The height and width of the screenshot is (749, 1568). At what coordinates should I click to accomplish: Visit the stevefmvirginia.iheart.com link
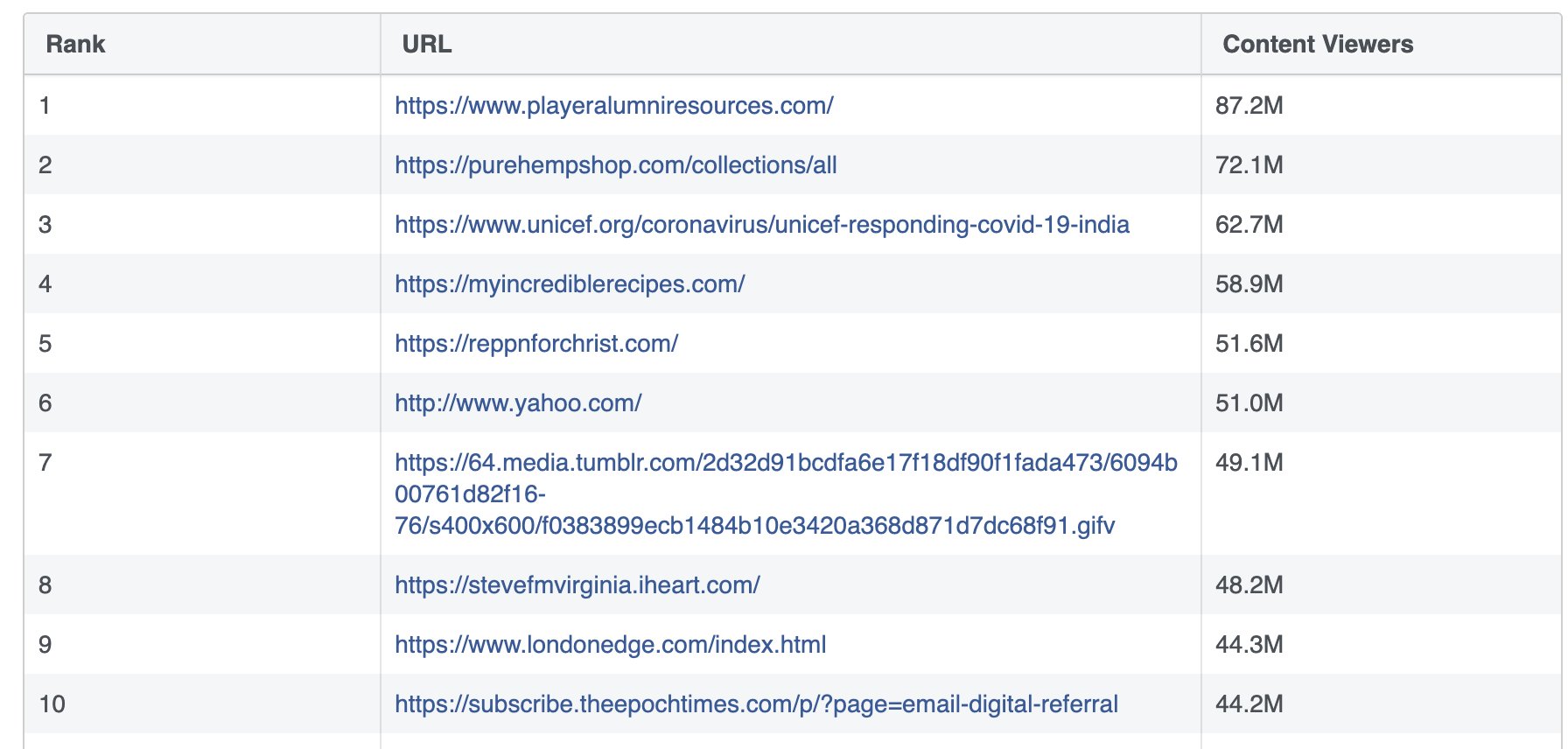point(577,585)
